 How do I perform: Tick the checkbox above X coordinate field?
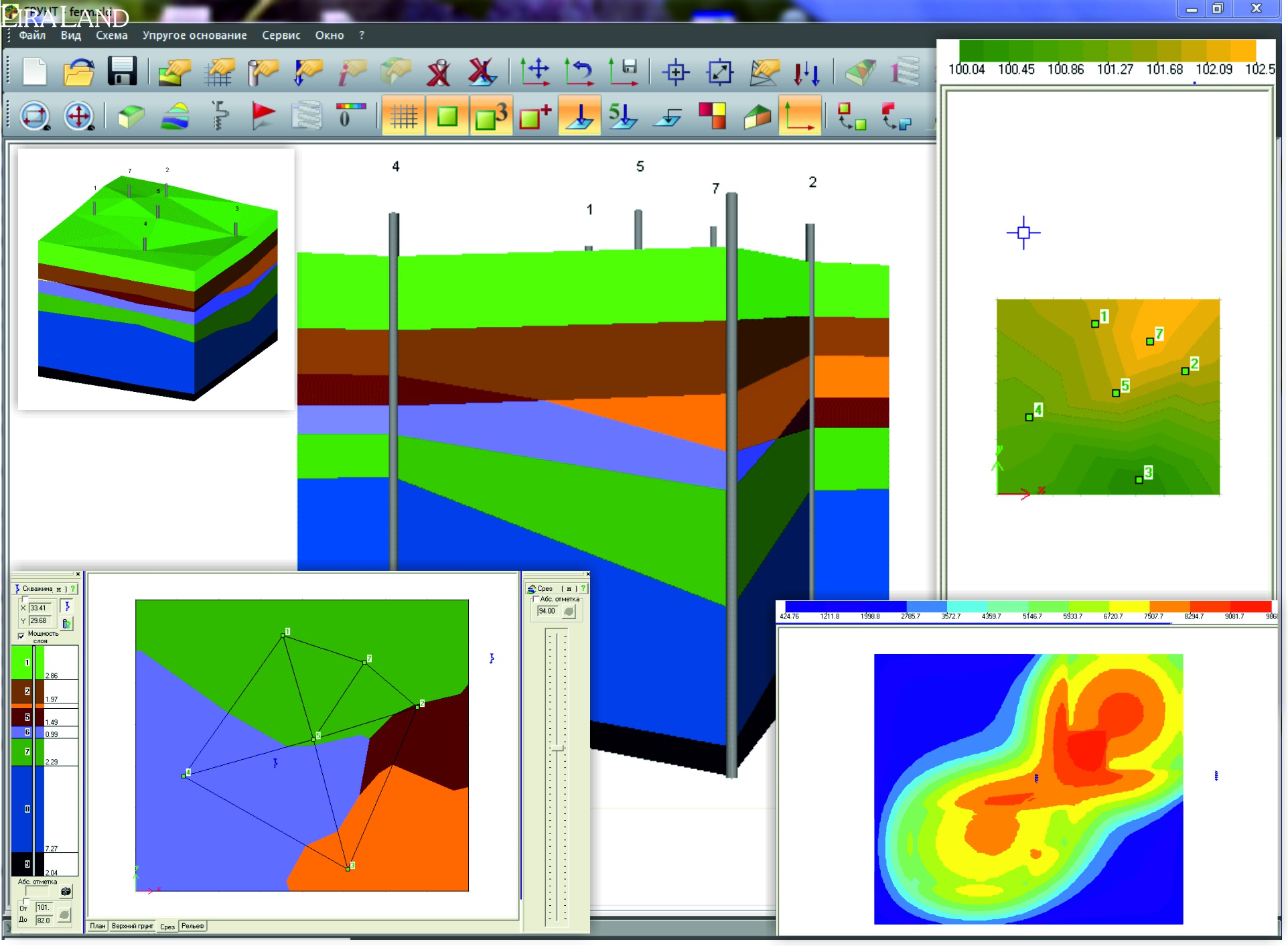pos(24,600)
